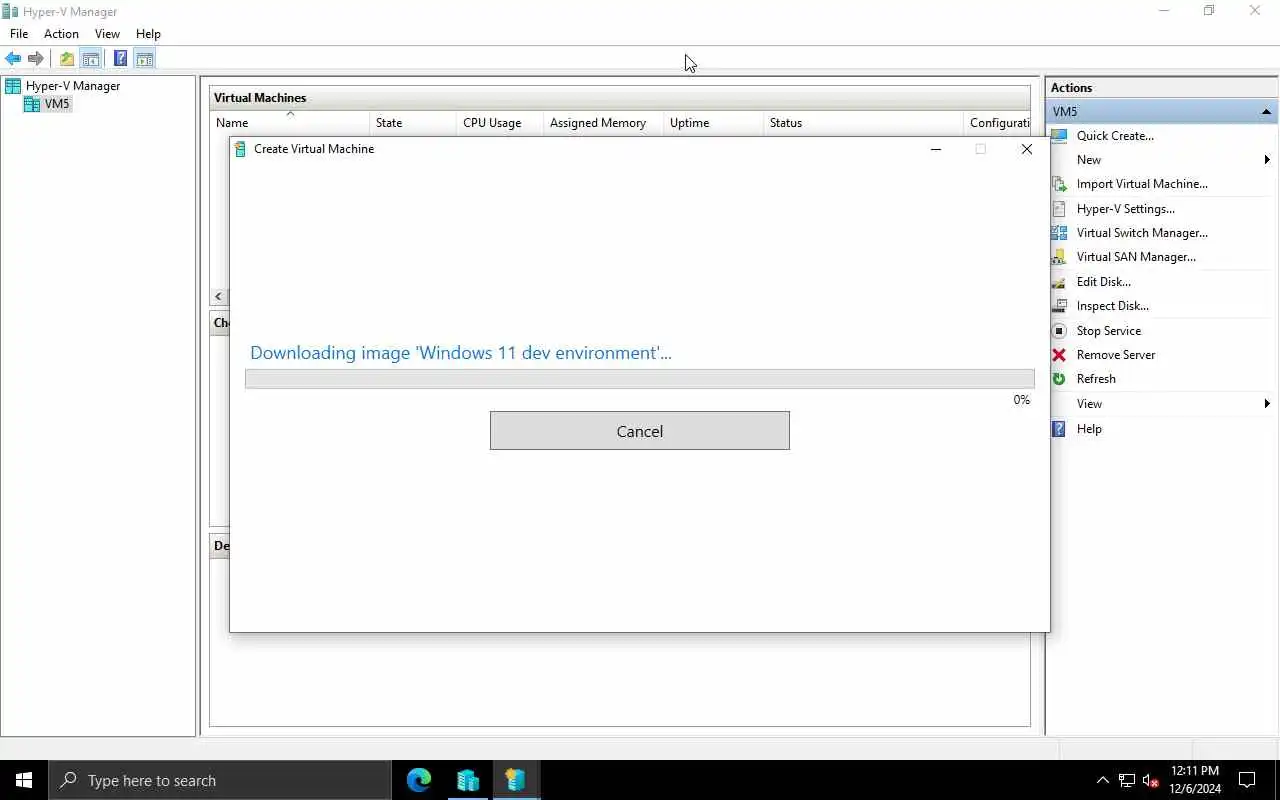Open Virtual Switch Manager
Image resolution: width=1280 pixels, height=800 pixels.
point(1142,233)
